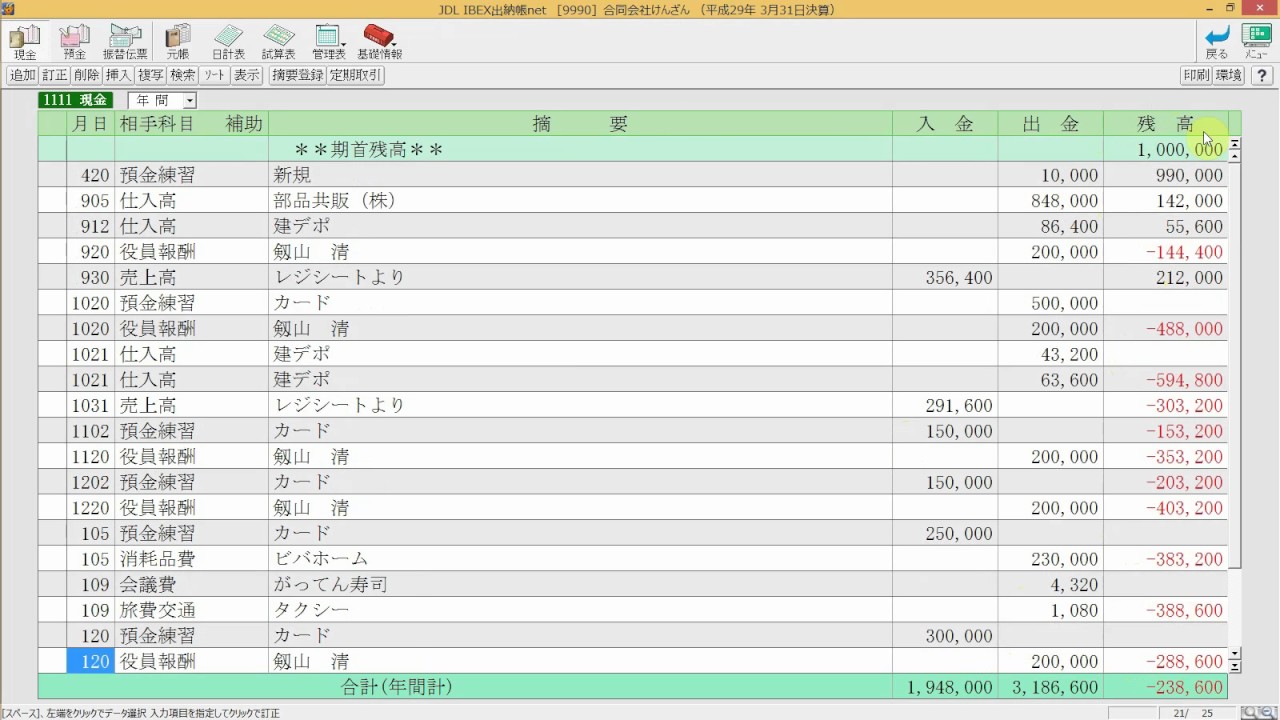Click the application icon in the title bar
The height and width of the screenshot is (720, 1280).
[9, 9]
